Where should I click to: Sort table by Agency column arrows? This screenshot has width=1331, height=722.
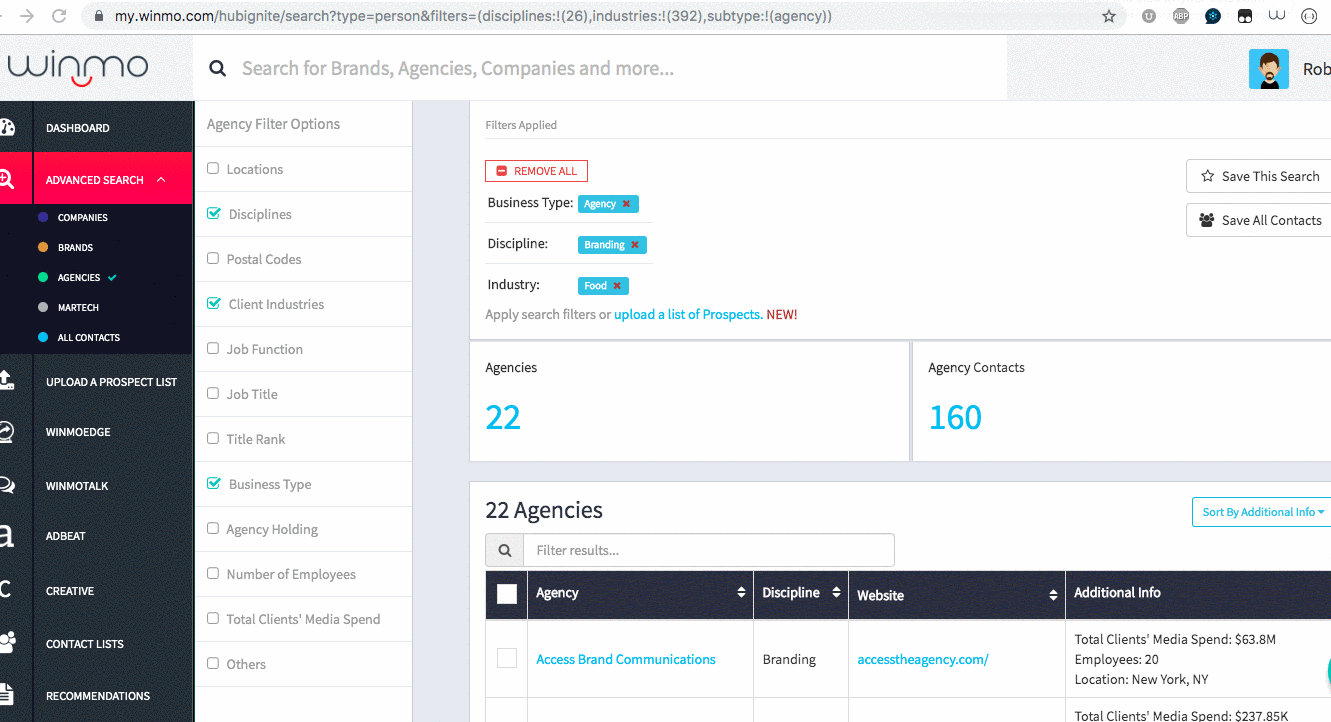click(741, 593)
